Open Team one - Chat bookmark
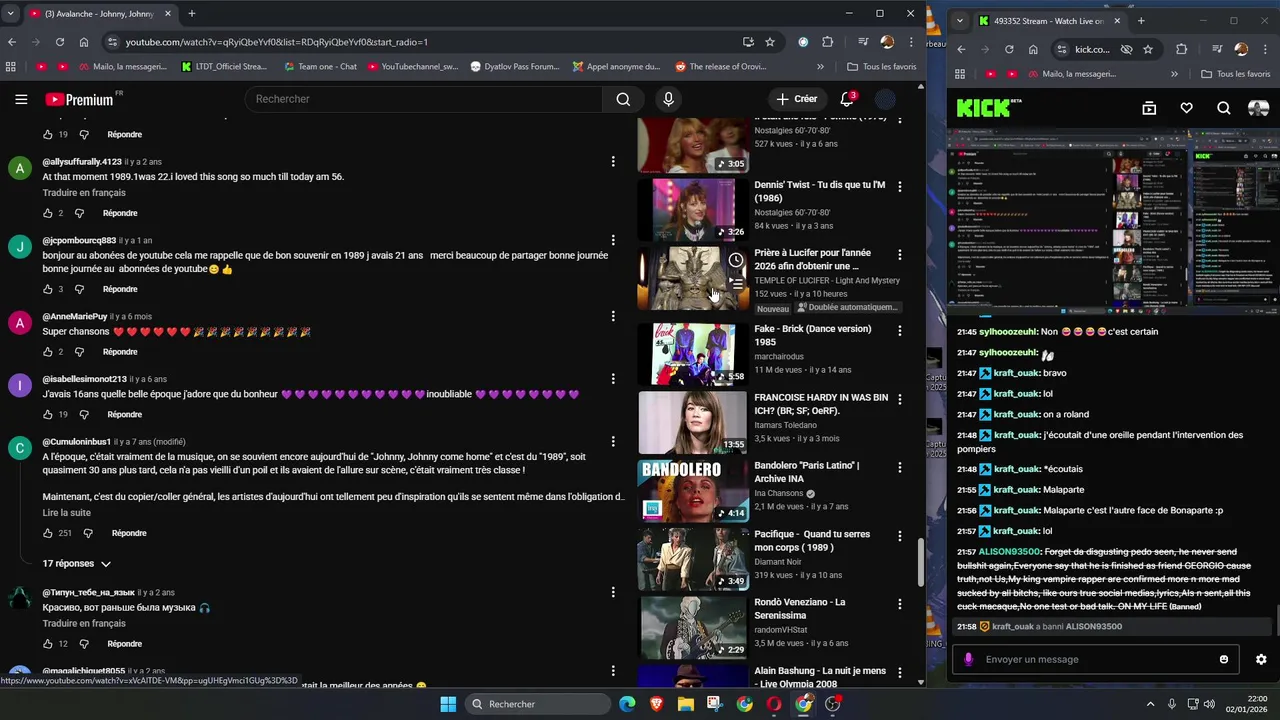The image size is (1280, 720). pos(319,67)
